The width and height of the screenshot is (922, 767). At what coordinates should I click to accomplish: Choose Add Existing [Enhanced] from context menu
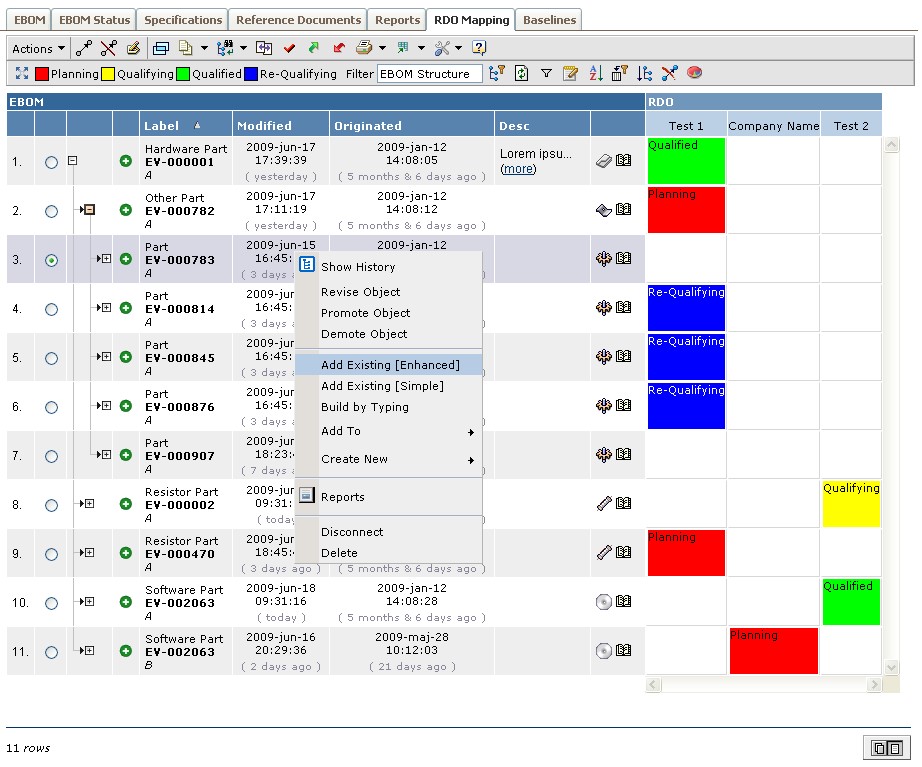(x=390, y=365)
